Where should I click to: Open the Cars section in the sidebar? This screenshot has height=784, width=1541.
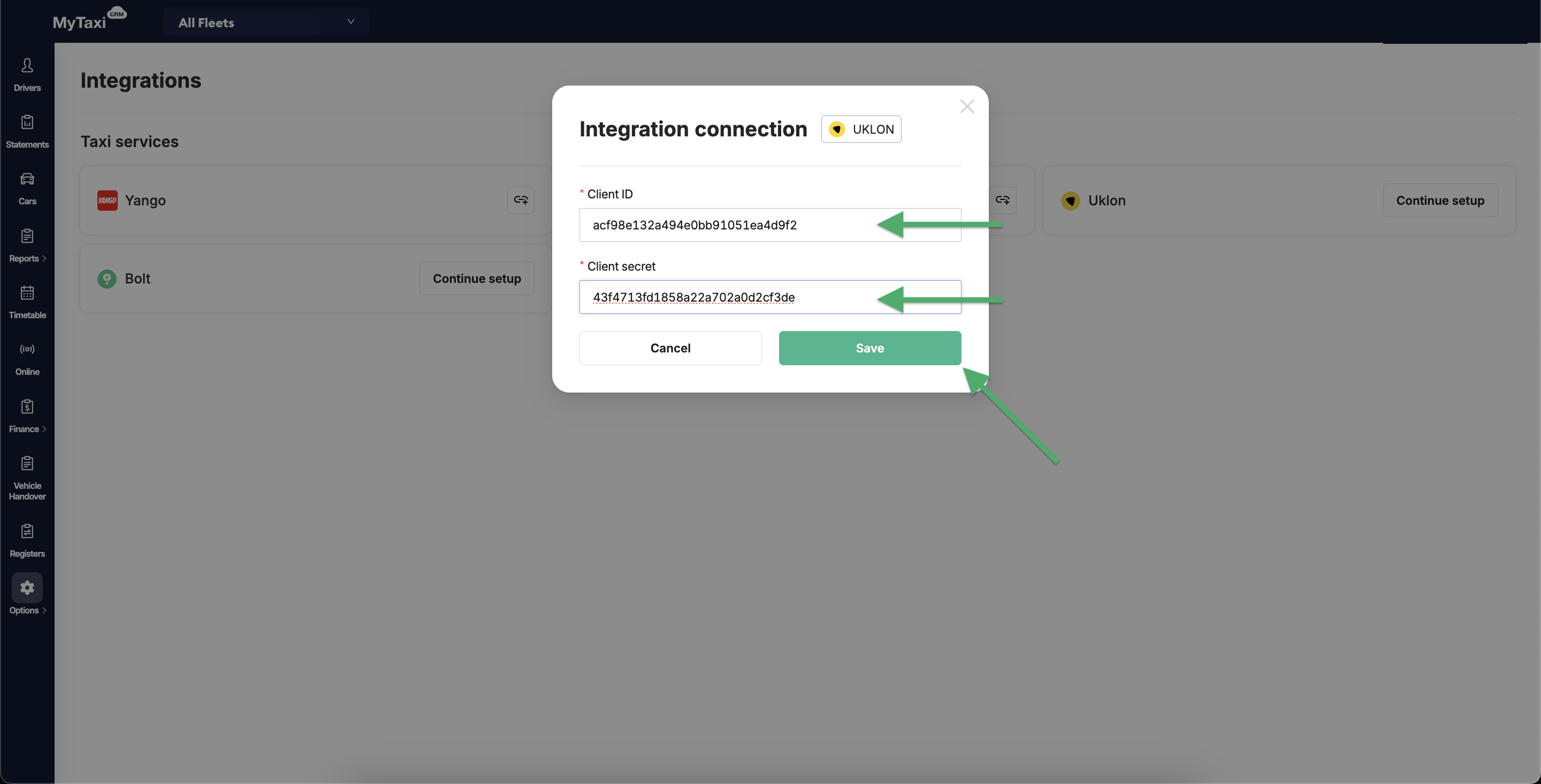[x=27, y=188]
